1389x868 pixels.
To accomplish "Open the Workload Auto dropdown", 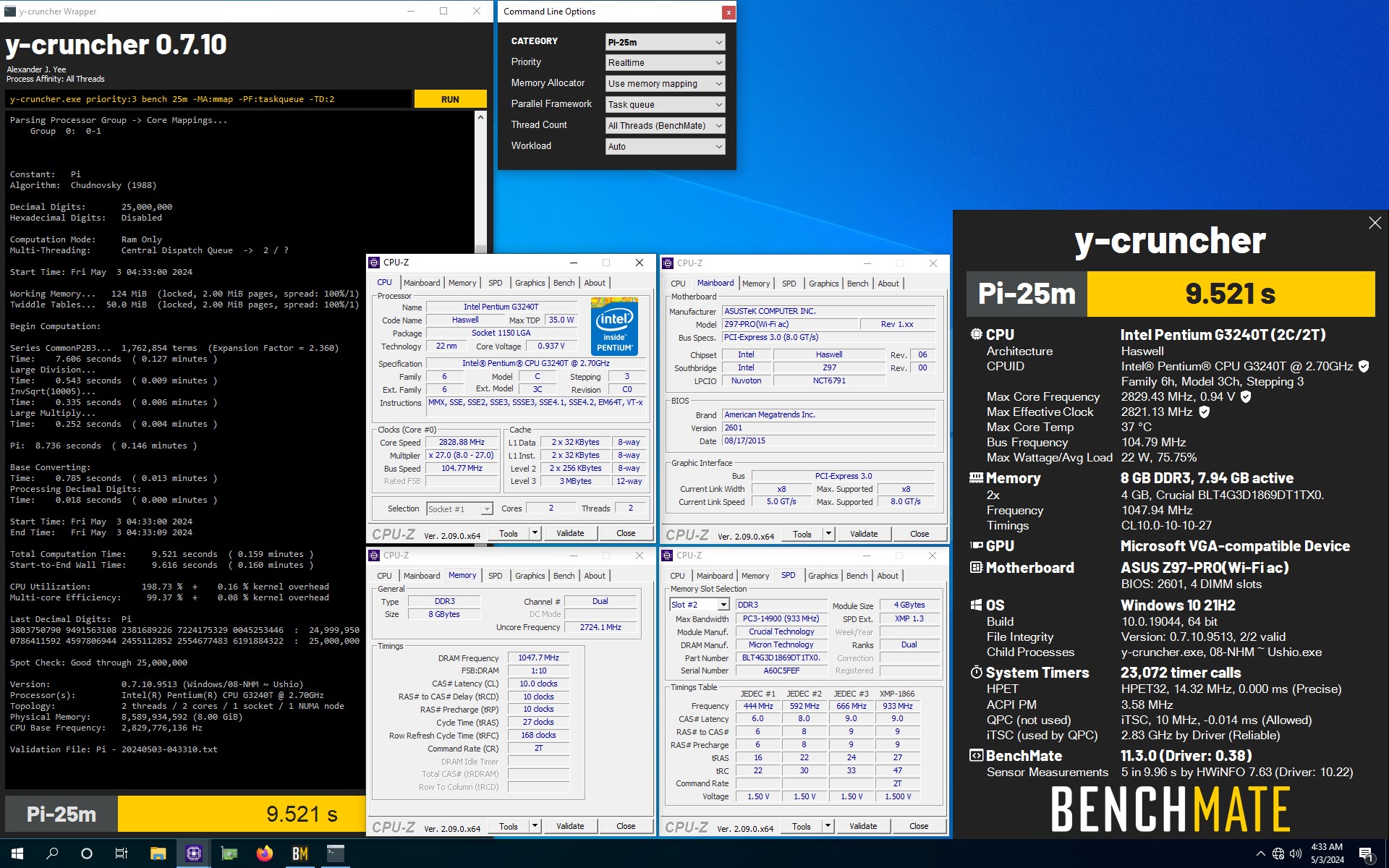I will point(665,147).
